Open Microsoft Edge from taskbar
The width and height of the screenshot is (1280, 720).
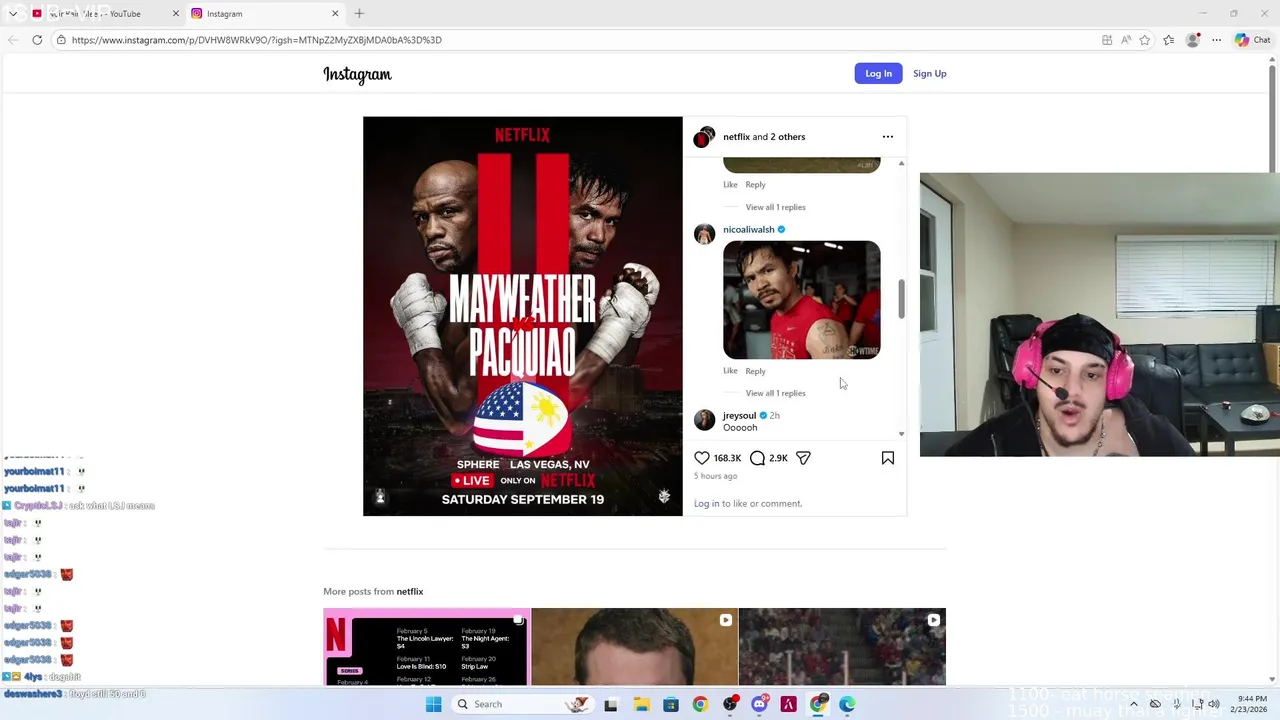point(847,704)
